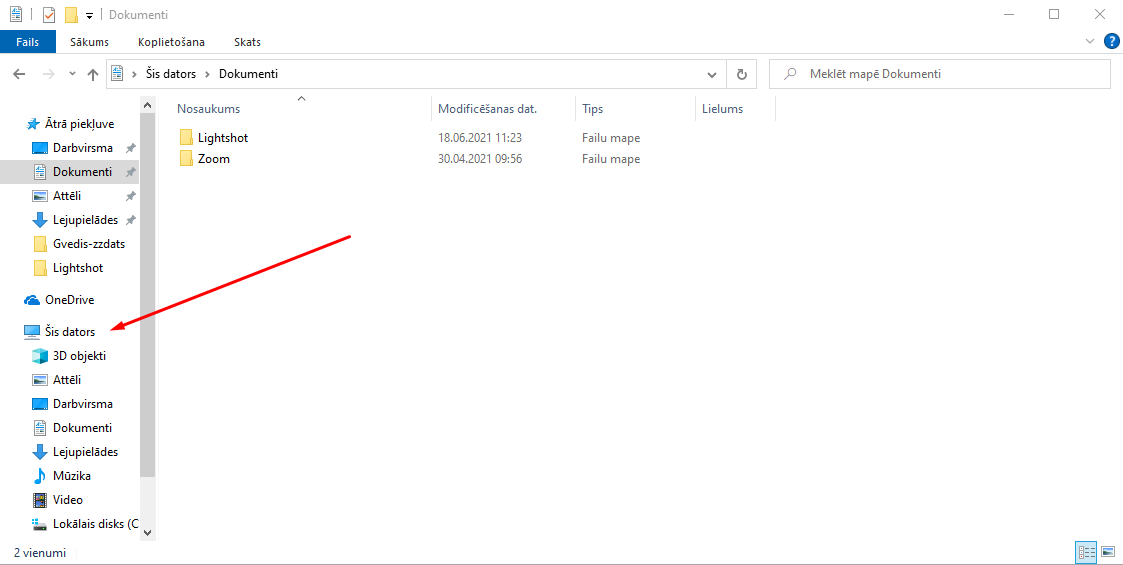1123x565 pixels.
Task: Click Dokumenti in the address bar path
Action: click(x=248, y=74)
